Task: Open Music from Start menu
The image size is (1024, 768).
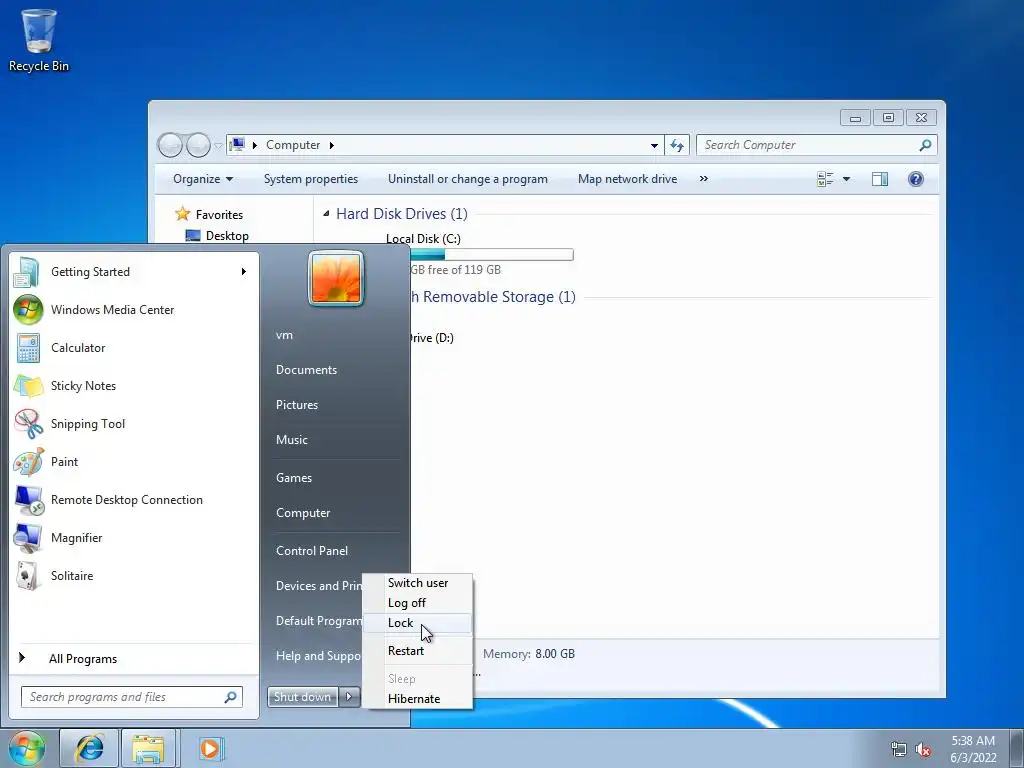Action: click(x=291, y=440)
